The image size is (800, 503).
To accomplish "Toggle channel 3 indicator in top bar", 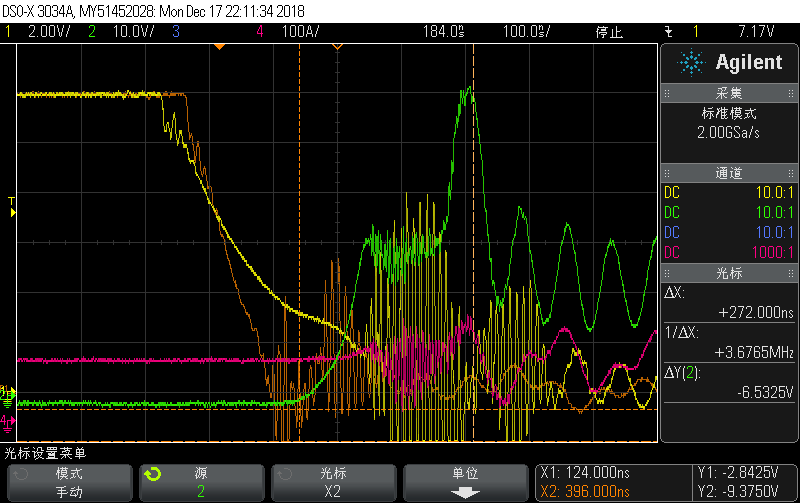I will tap(176, 32).
